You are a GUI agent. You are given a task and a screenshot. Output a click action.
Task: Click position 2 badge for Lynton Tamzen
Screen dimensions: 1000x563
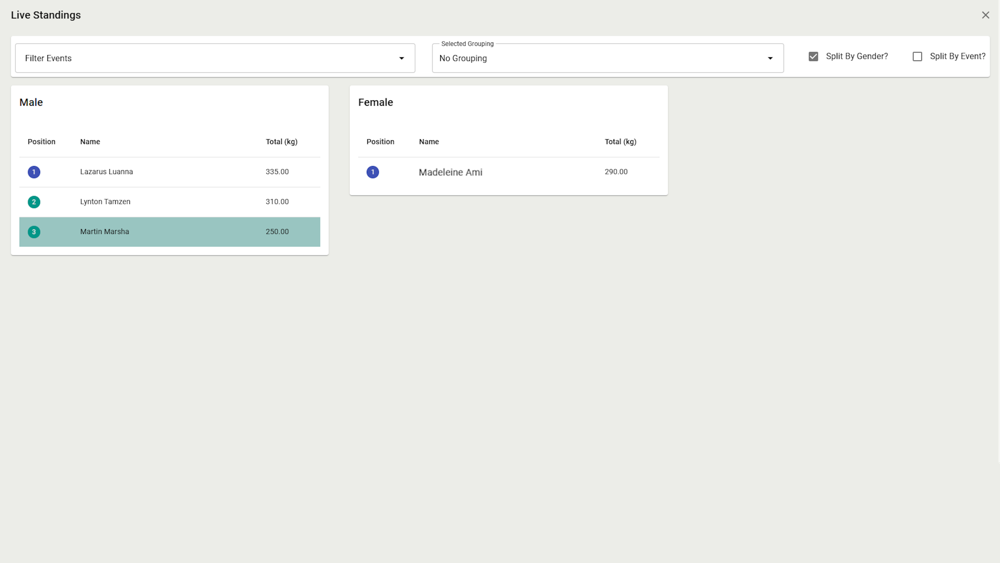pyautogui.click(x=34, y=202)
